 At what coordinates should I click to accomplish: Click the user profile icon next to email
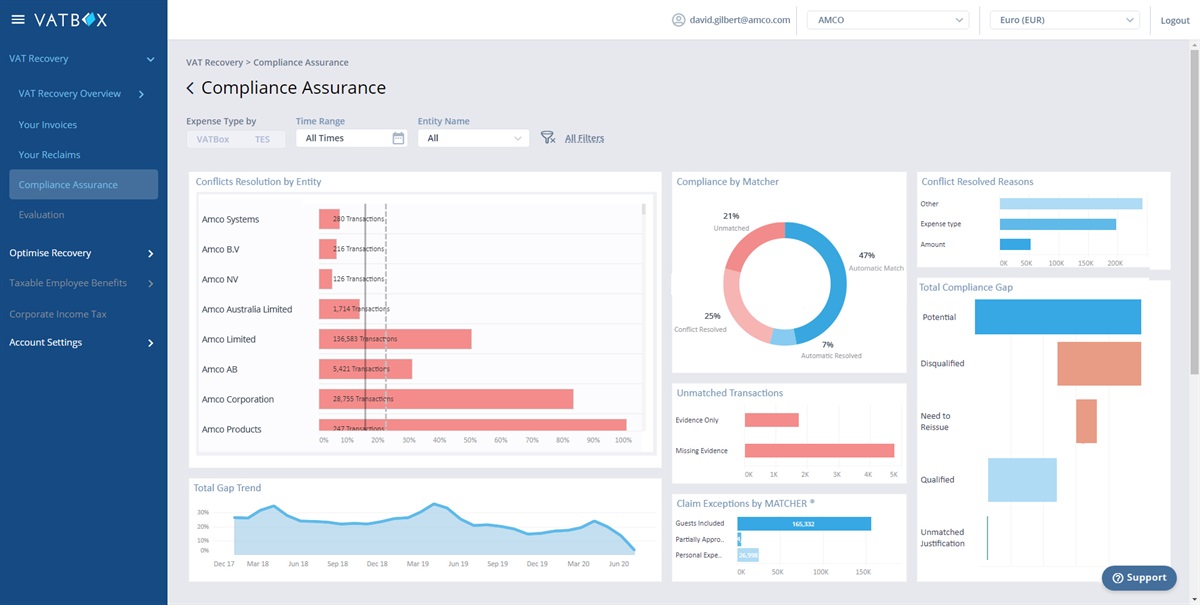[679, 20]
